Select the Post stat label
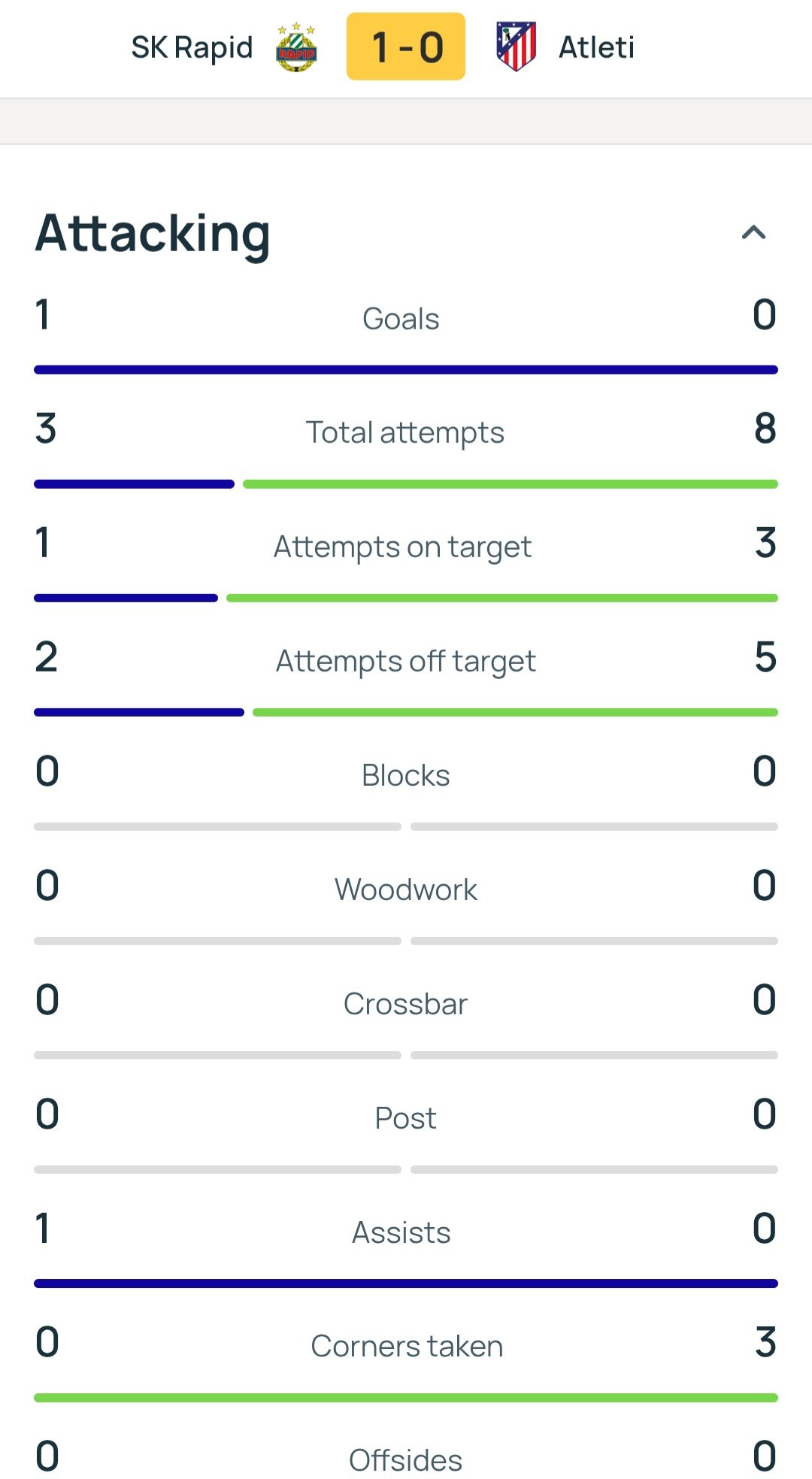The height and width of the screenshot is (1479, 812). tap(406, 1119)
